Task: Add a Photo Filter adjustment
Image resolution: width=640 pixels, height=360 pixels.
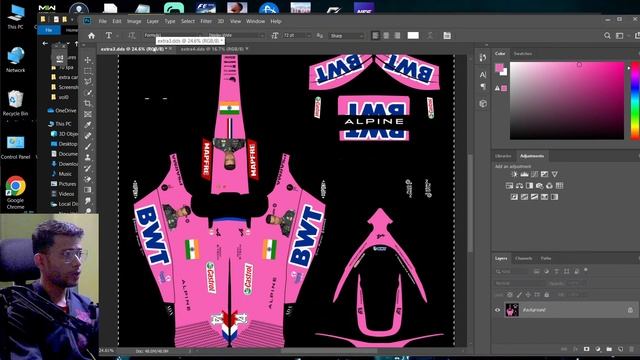Action: click(x=539, y=186)
